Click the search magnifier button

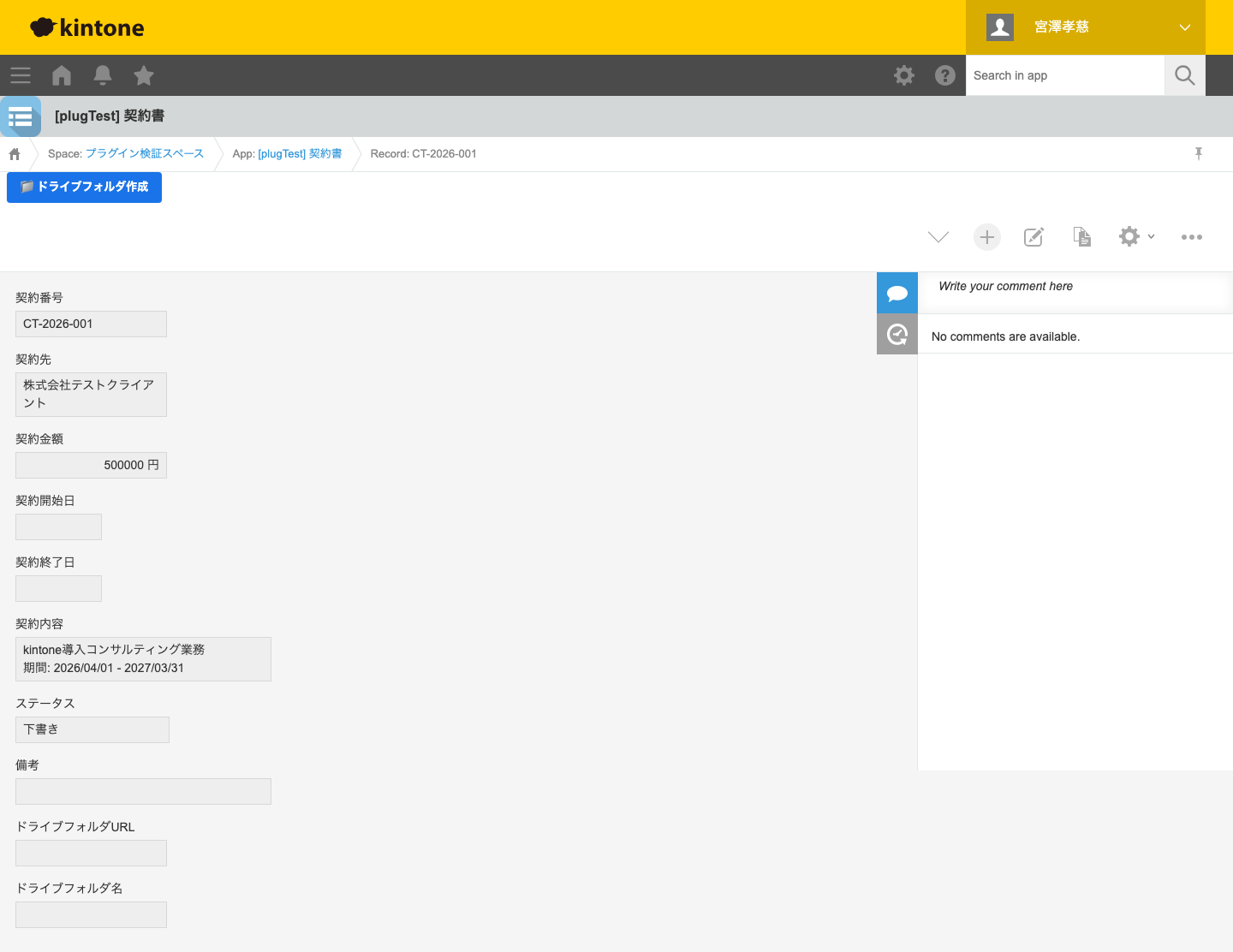[x=1185, y=75]
